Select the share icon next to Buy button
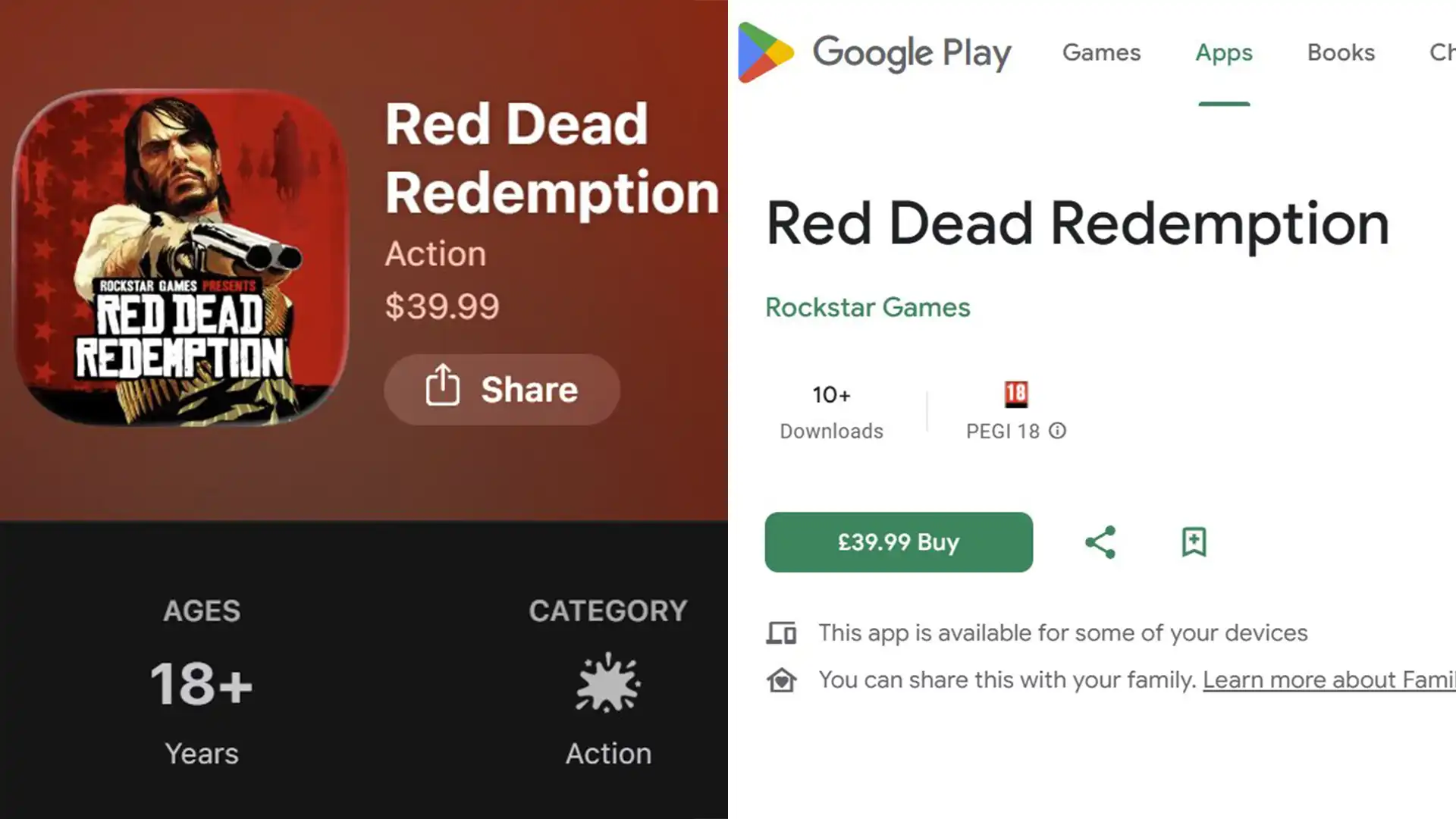 1100,541
